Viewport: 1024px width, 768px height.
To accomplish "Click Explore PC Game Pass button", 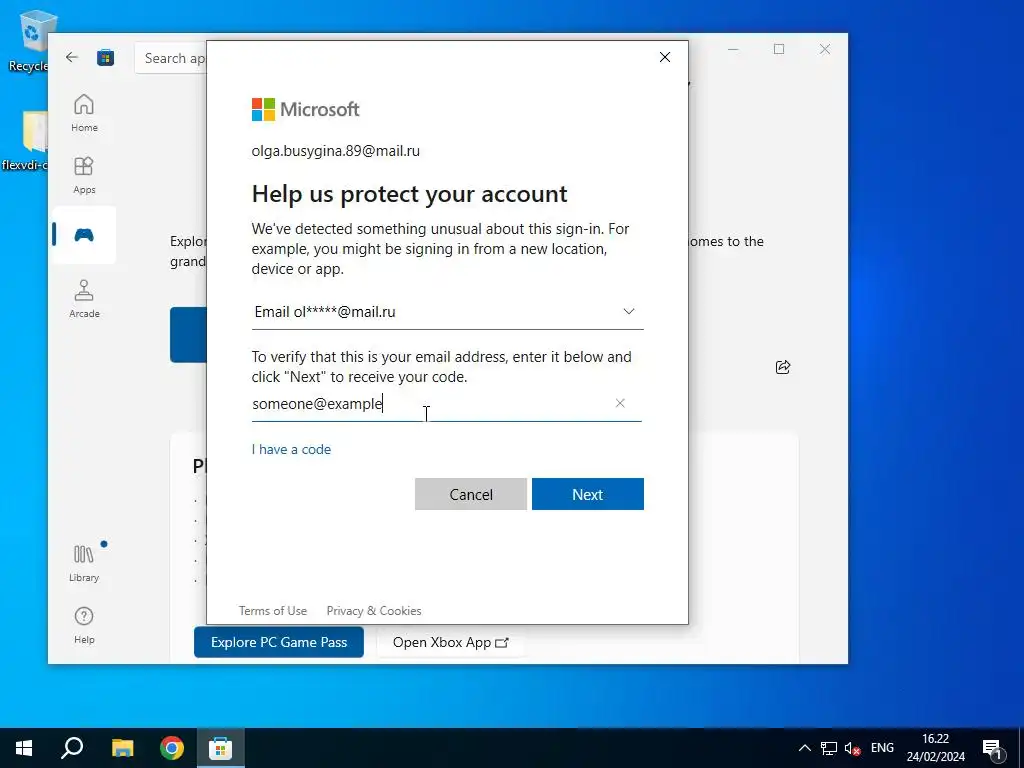I will coord(279,642).
